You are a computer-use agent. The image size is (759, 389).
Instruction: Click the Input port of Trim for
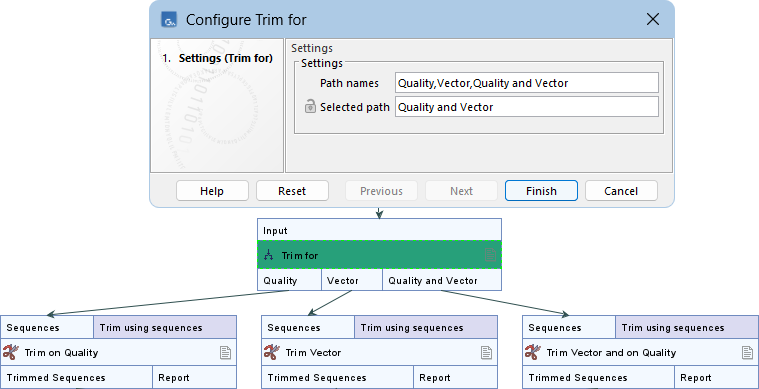tap(379, 230)
